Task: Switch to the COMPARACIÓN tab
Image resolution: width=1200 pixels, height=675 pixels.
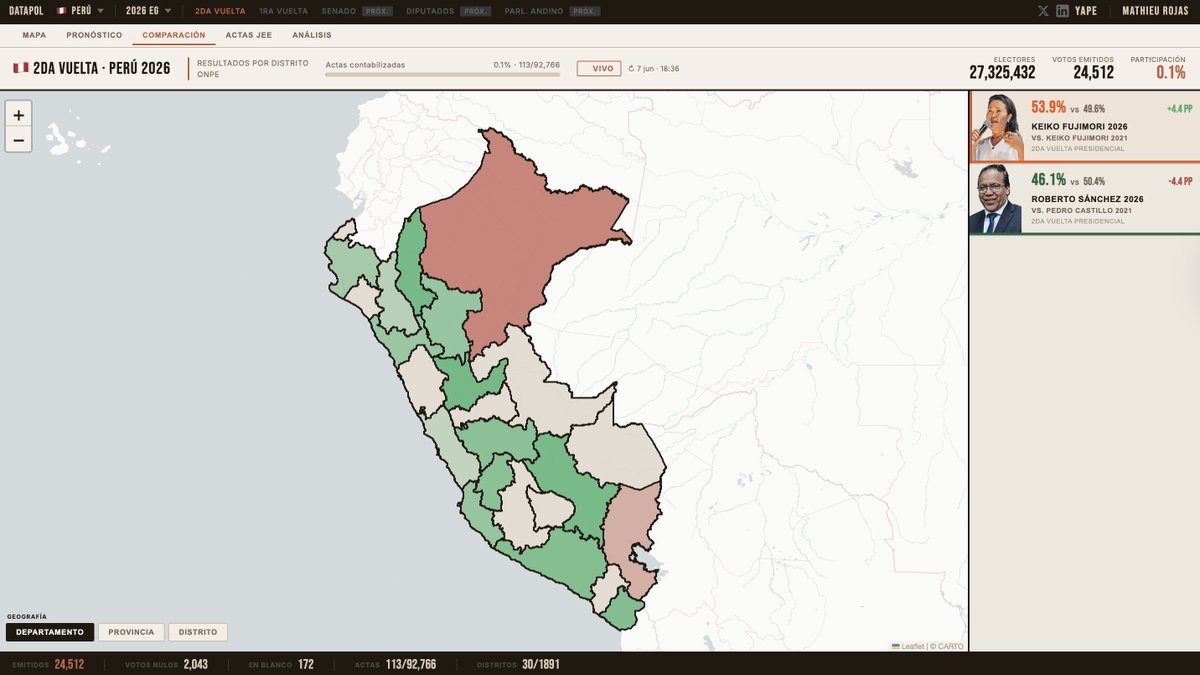Action: (174, 35)
